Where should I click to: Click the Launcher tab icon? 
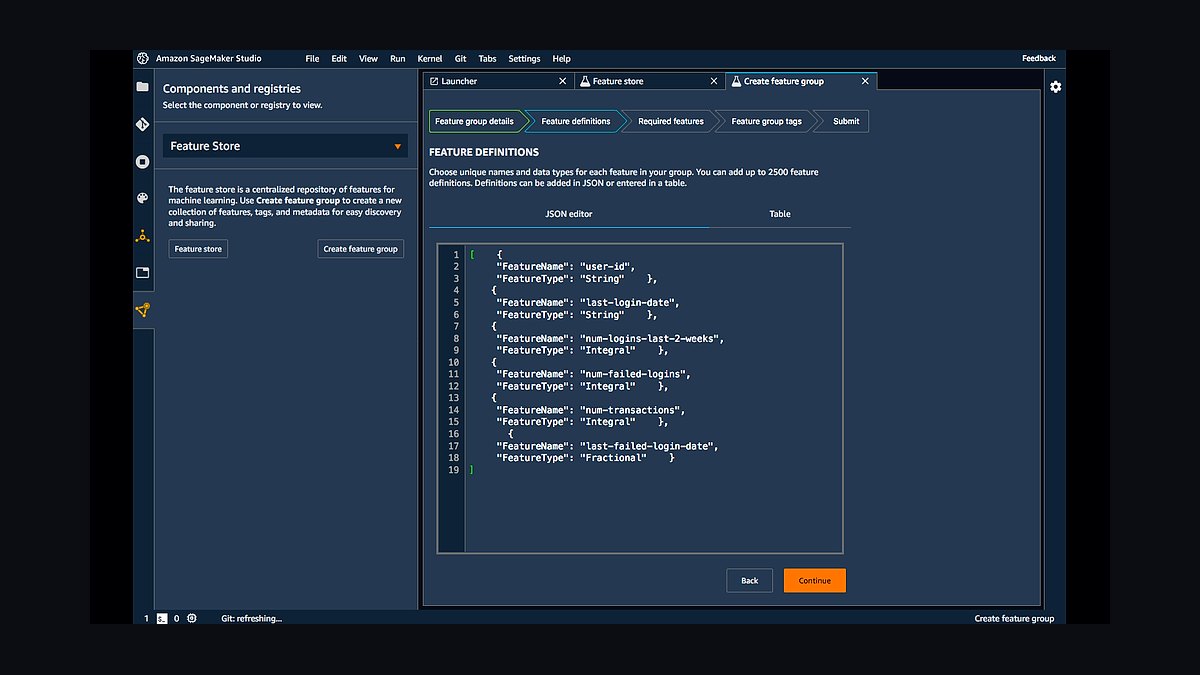(433, 81)
